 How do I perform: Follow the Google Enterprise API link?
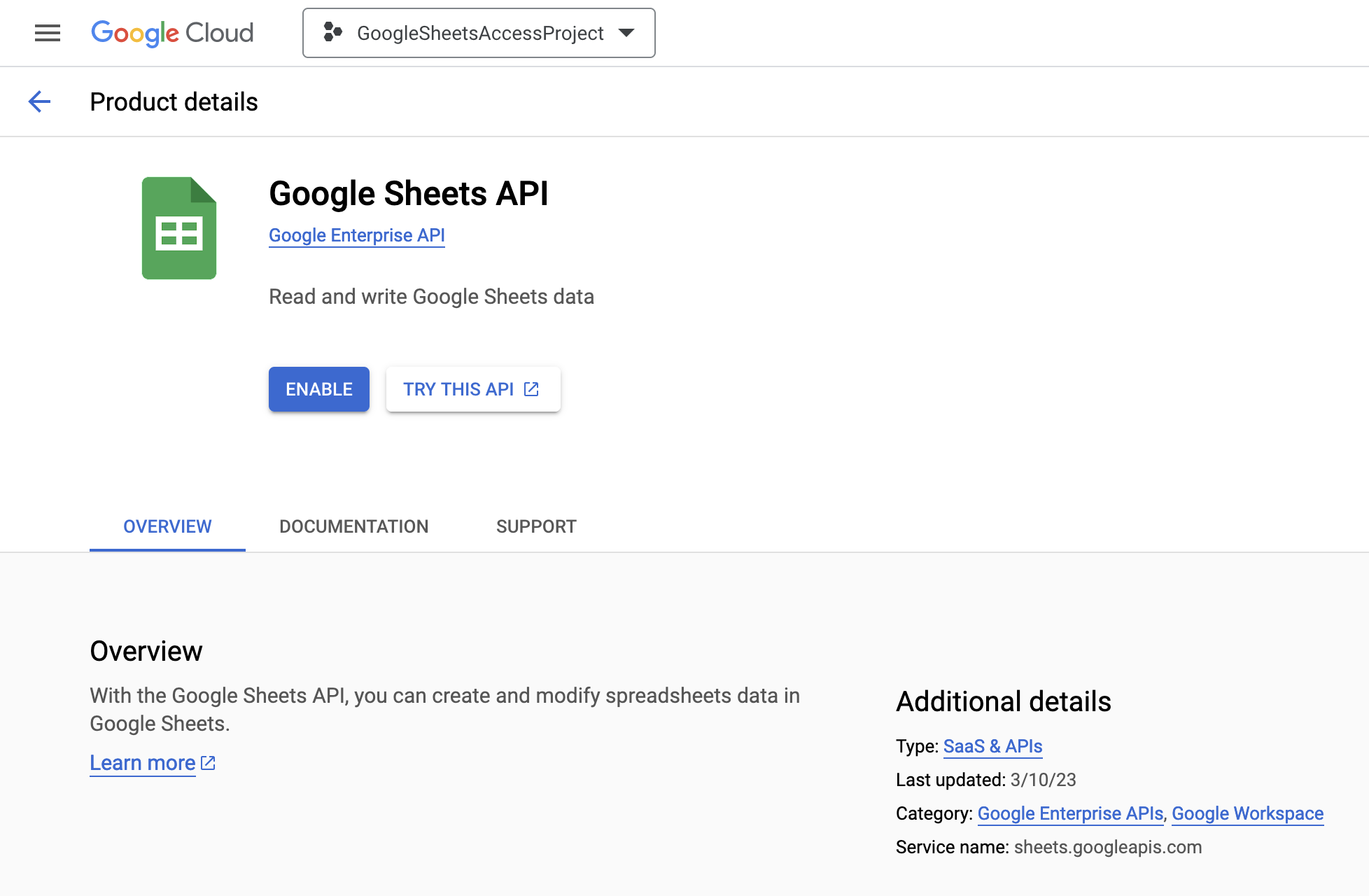click(x=357, y=235)
